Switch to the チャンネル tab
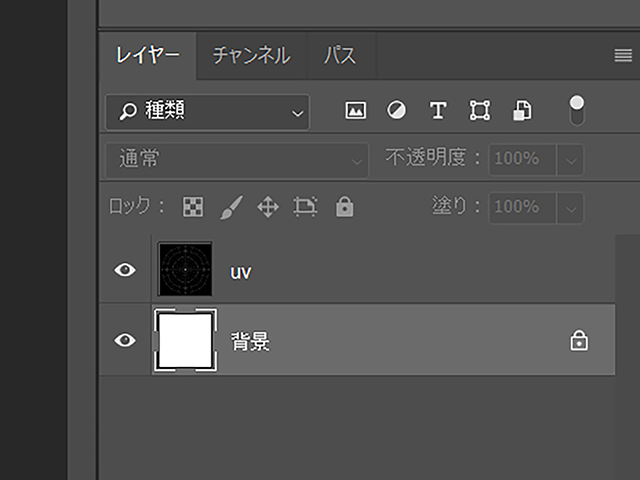640x480 pixels. point(251,56)
